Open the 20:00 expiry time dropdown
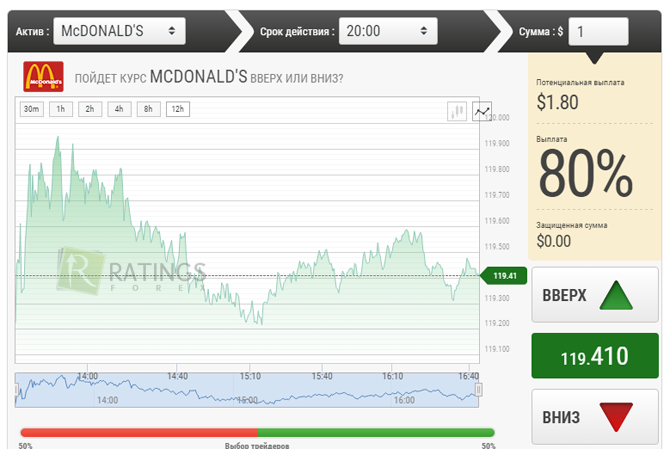 (x=388, y=31)
